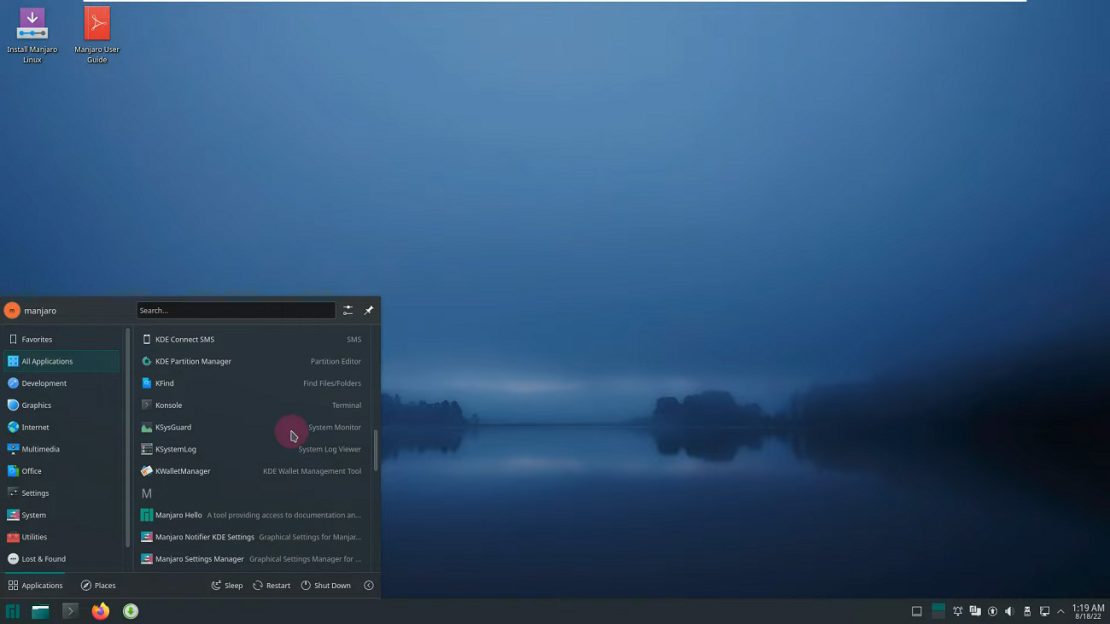Image resolution: width=1110 pixels, height=624 pixels.
Task: Open the Dolphin file manager taskbar icon
Action: pyautogui.click(x=40, y=610)
